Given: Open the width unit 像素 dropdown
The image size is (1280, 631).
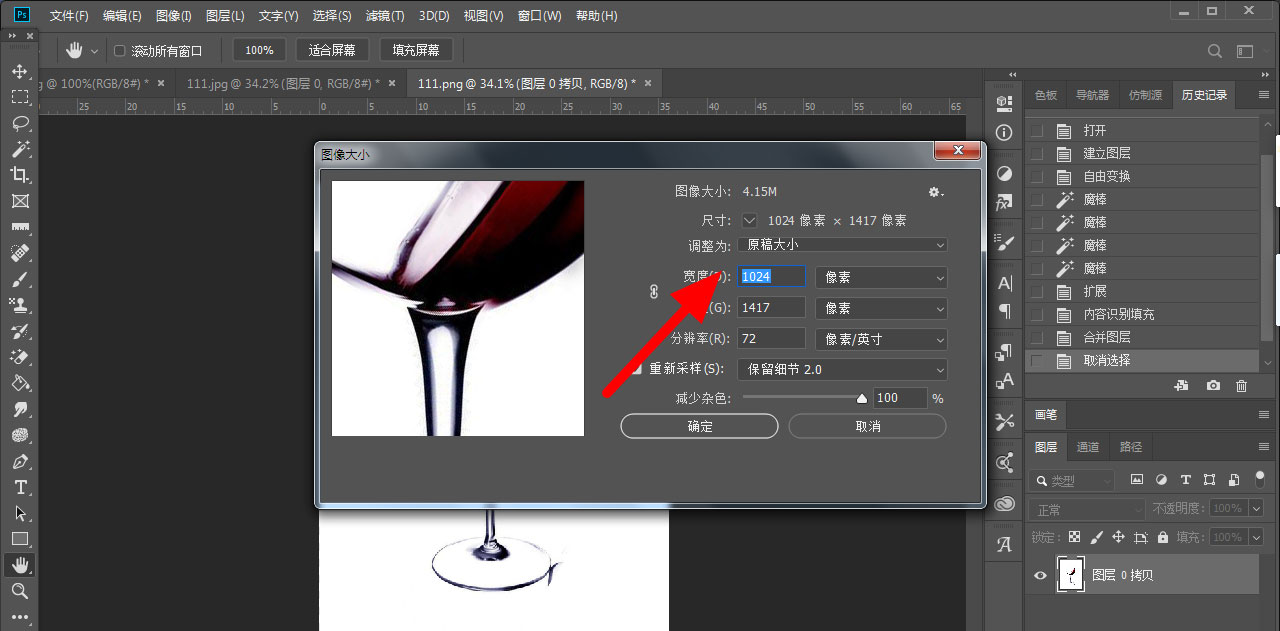Looking at the screenshot, I should pyautogui.click(x=881, y=277).
